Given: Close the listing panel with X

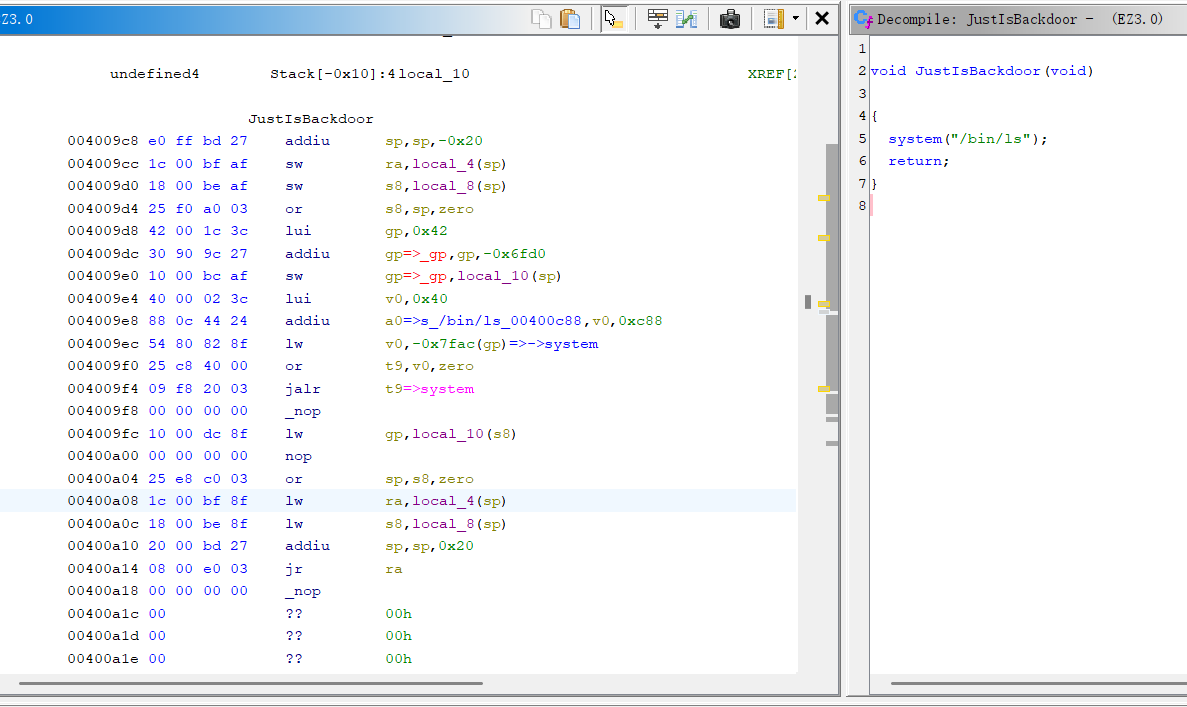Looking at the screenshot, I should coord(822,18).
